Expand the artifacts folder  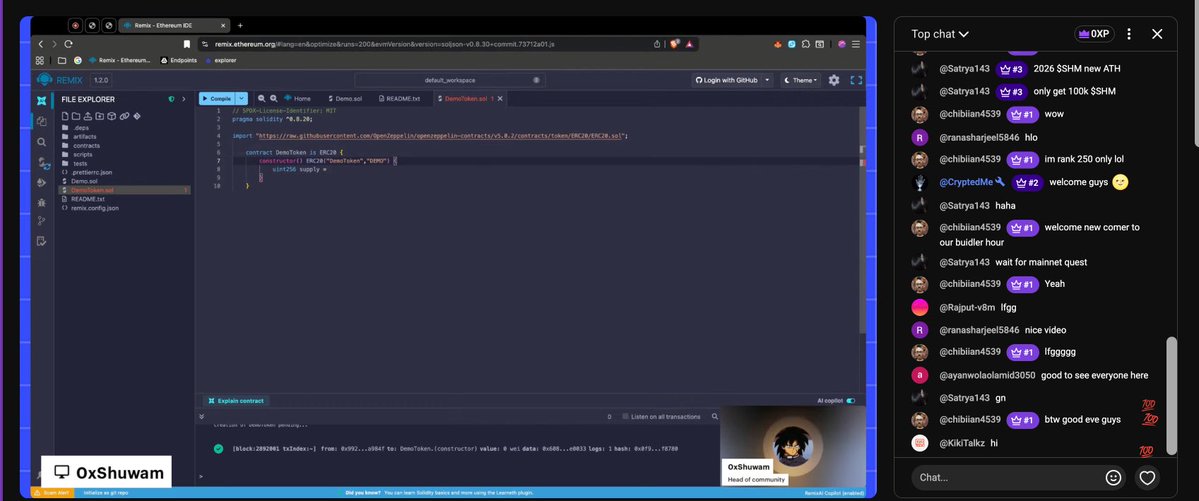84,136
